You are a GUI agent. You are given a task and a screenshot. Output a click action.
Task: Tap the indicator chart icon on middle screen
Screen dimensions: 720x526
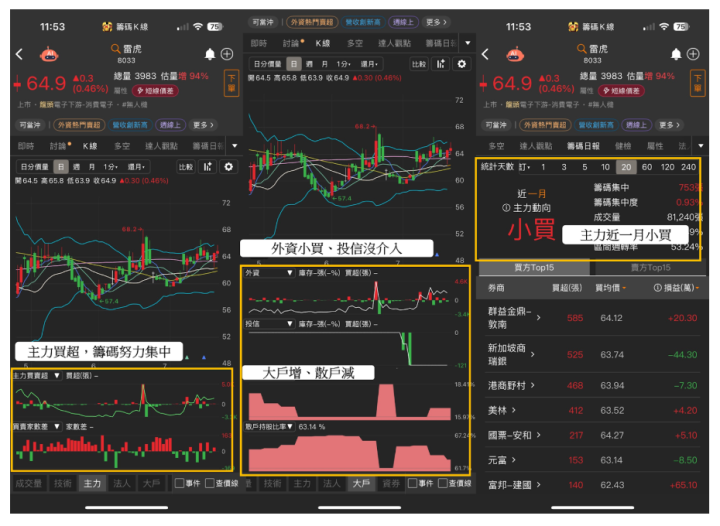click(441, 64)
